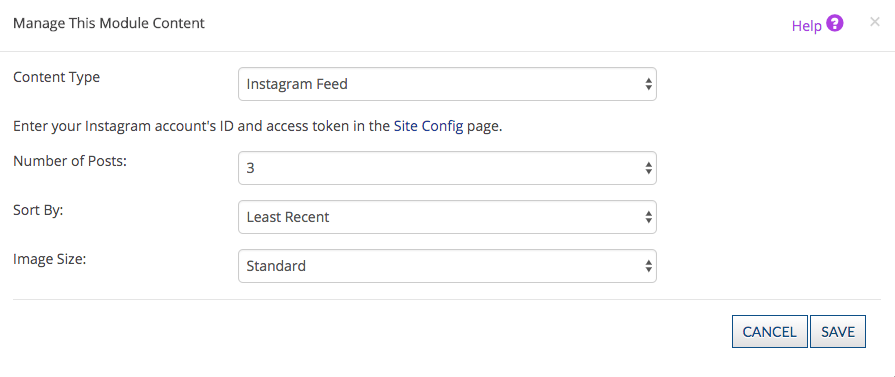Click the Image Size label
Image resolution: width=895 pixels, height=377 pixels.
tap(49, 259)
